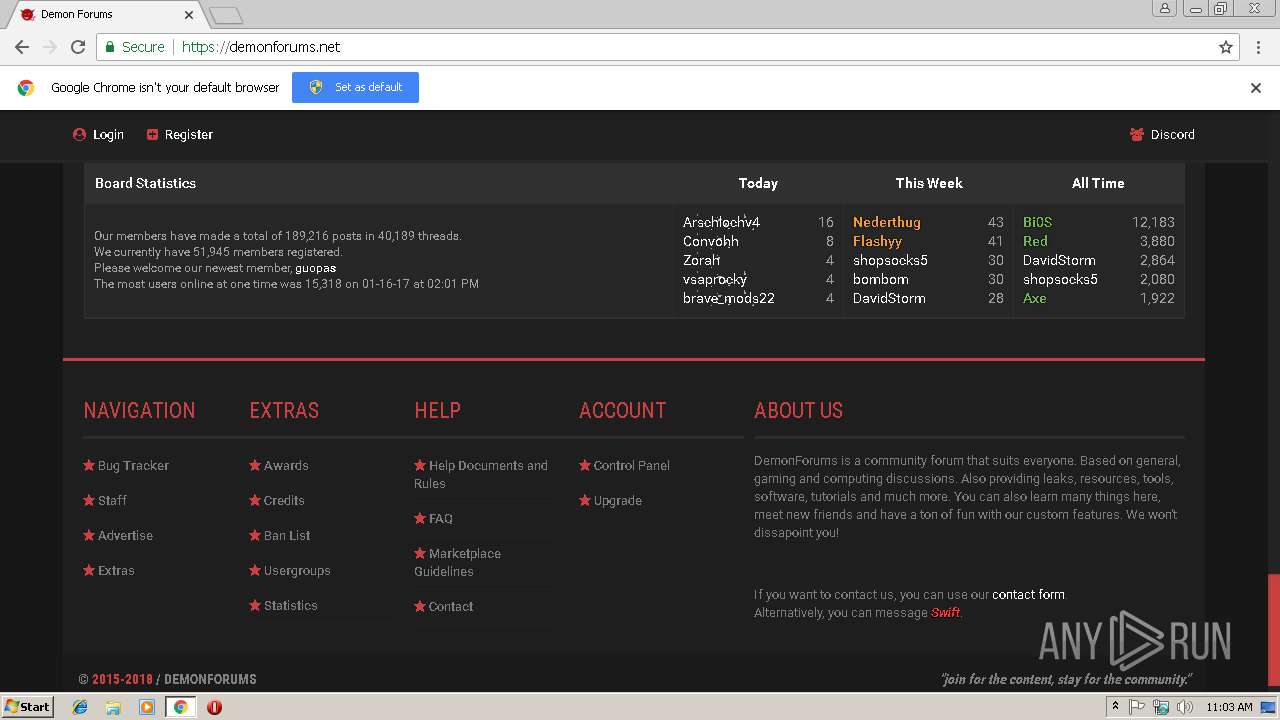Open brave_mods22 profile link
This screenshot has height=720, width=1280.
pyautogui.click(x=729, y=298)
